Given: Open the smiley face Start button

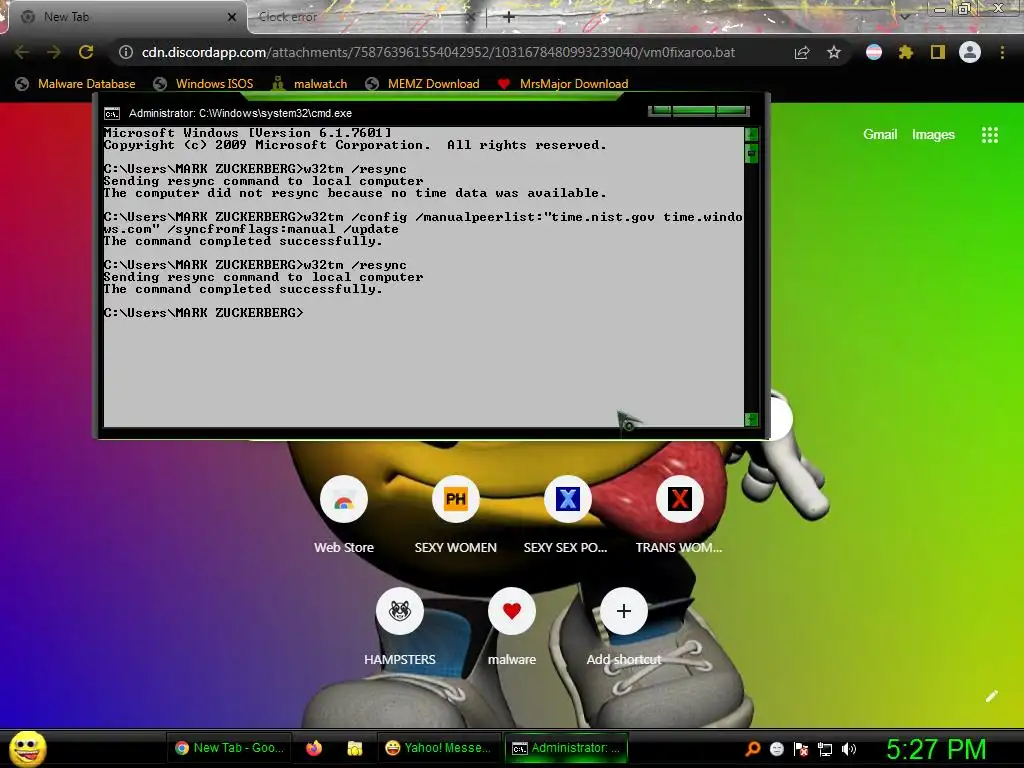Looking at the screenshot, I should 27,748.
